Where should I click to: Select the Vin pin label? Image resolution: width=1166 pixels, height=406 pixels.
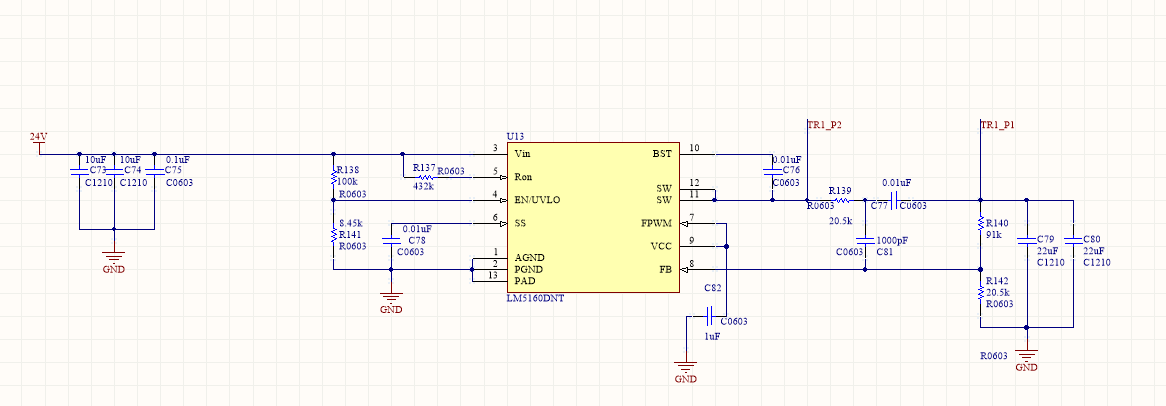pyautogui.click(x=522, y=154)
